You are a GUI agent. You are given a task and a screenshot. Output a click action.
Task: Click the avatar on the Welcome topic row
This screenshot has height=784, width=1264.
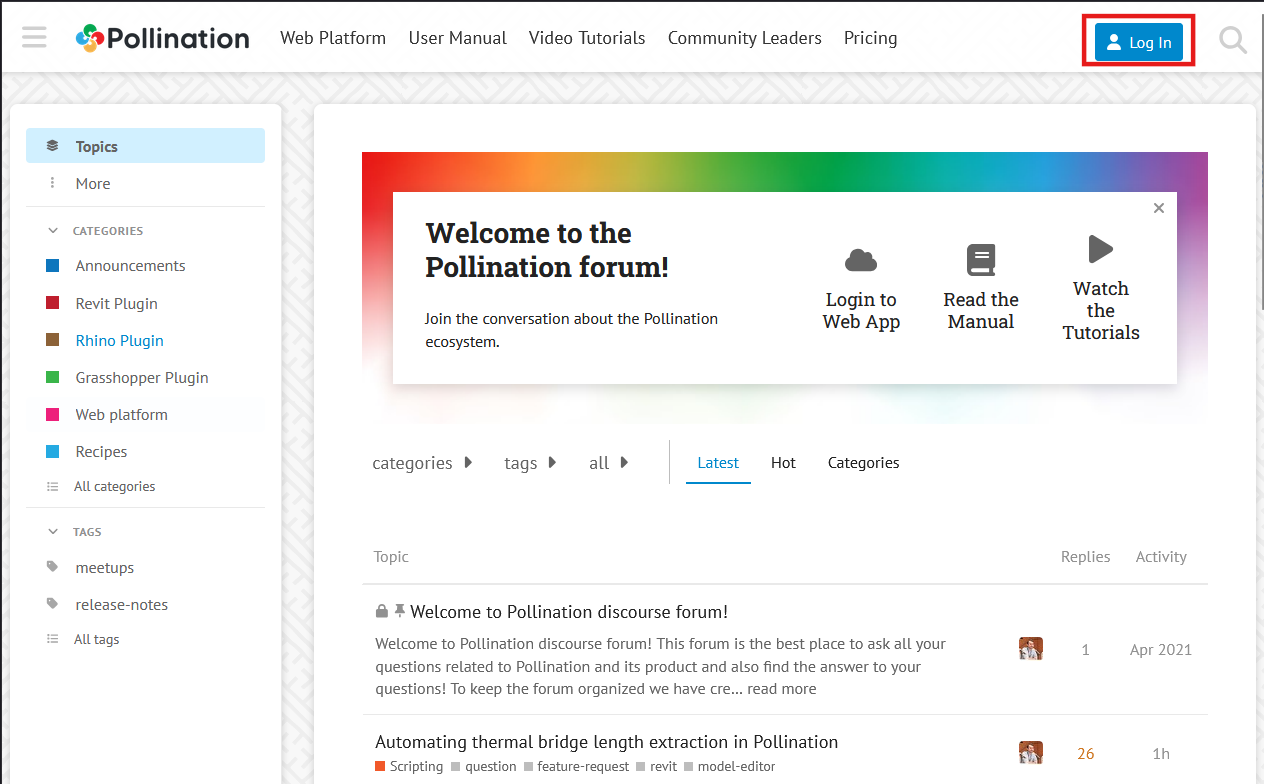(x=1030, y=649)
